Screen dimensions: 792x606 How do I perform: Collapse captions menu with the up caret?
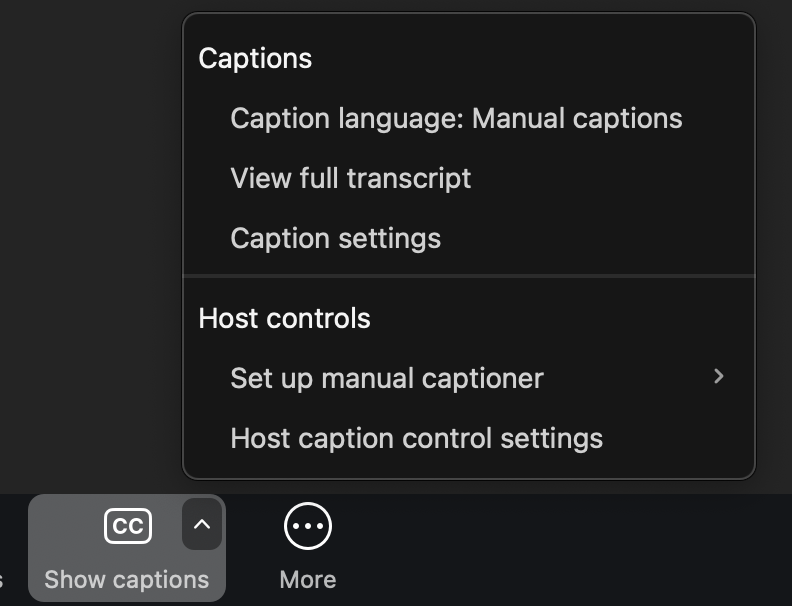pyautogui.click(x=202, y=525)
